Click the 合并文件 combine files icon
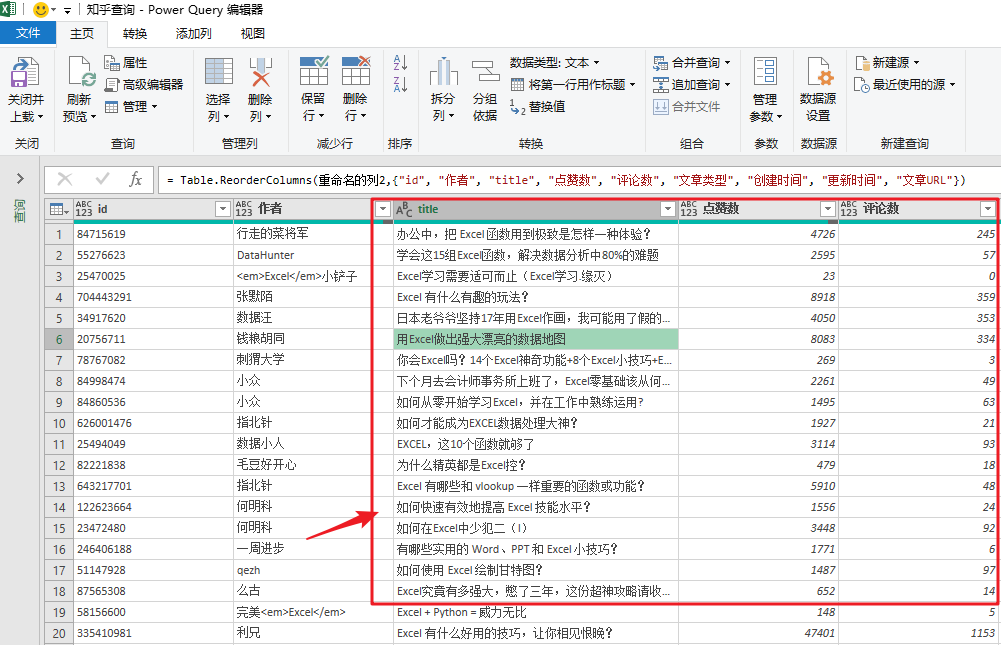 point(660,107)
